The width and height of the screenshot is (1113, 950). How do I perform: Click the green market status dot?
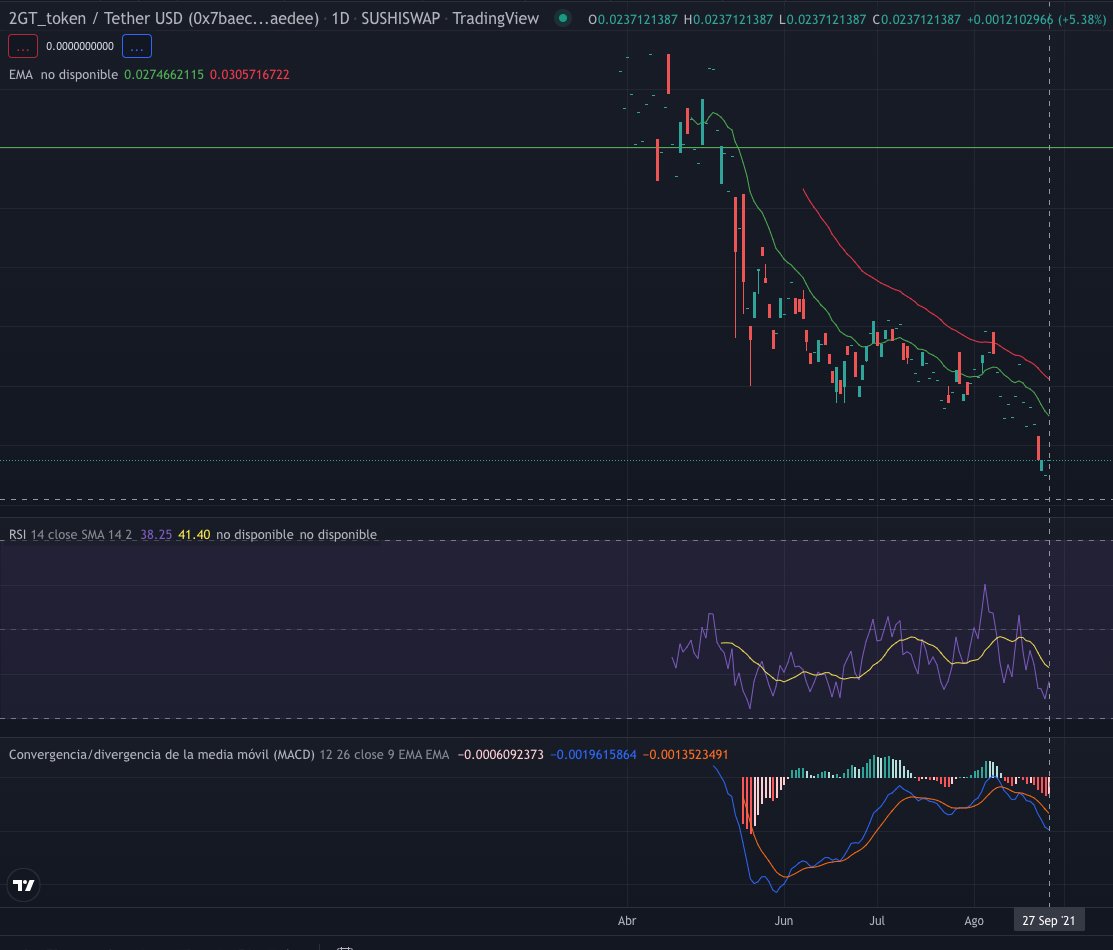563,18
